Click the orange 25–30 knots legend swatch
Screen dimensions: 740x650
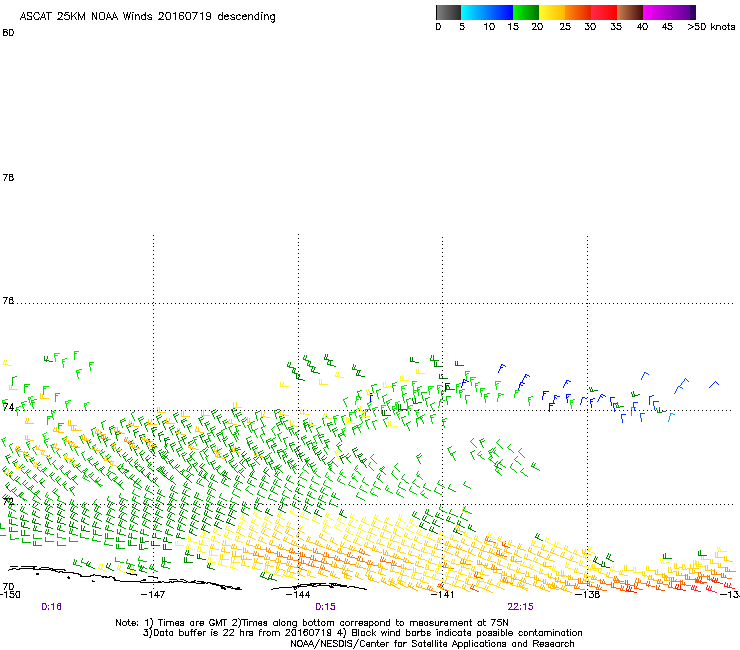tap(578, 12)
